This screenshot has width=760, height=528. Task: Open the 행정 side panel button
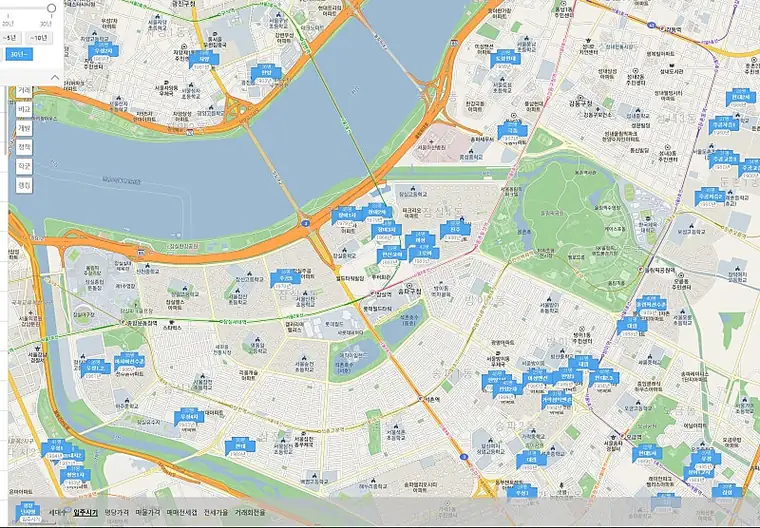point(24,185)
